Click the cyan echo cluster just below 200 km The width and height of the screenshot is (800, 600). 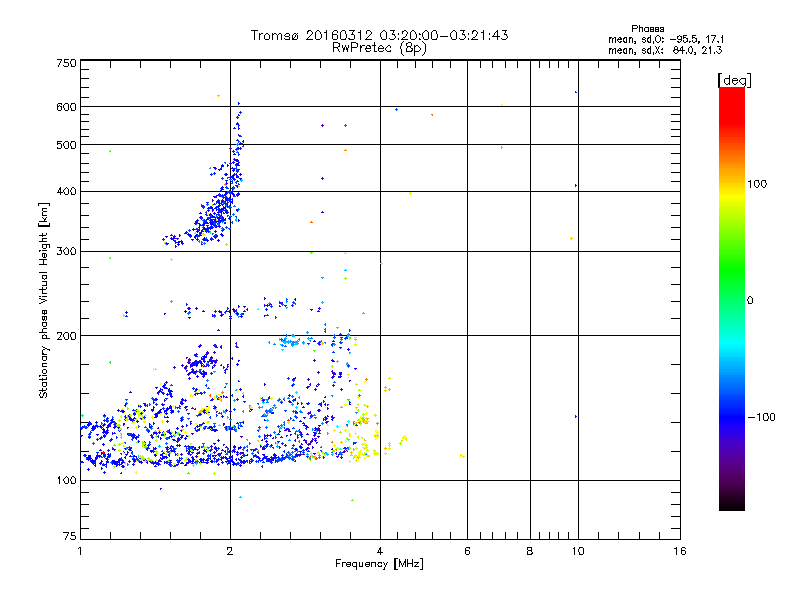click(291, 341)
